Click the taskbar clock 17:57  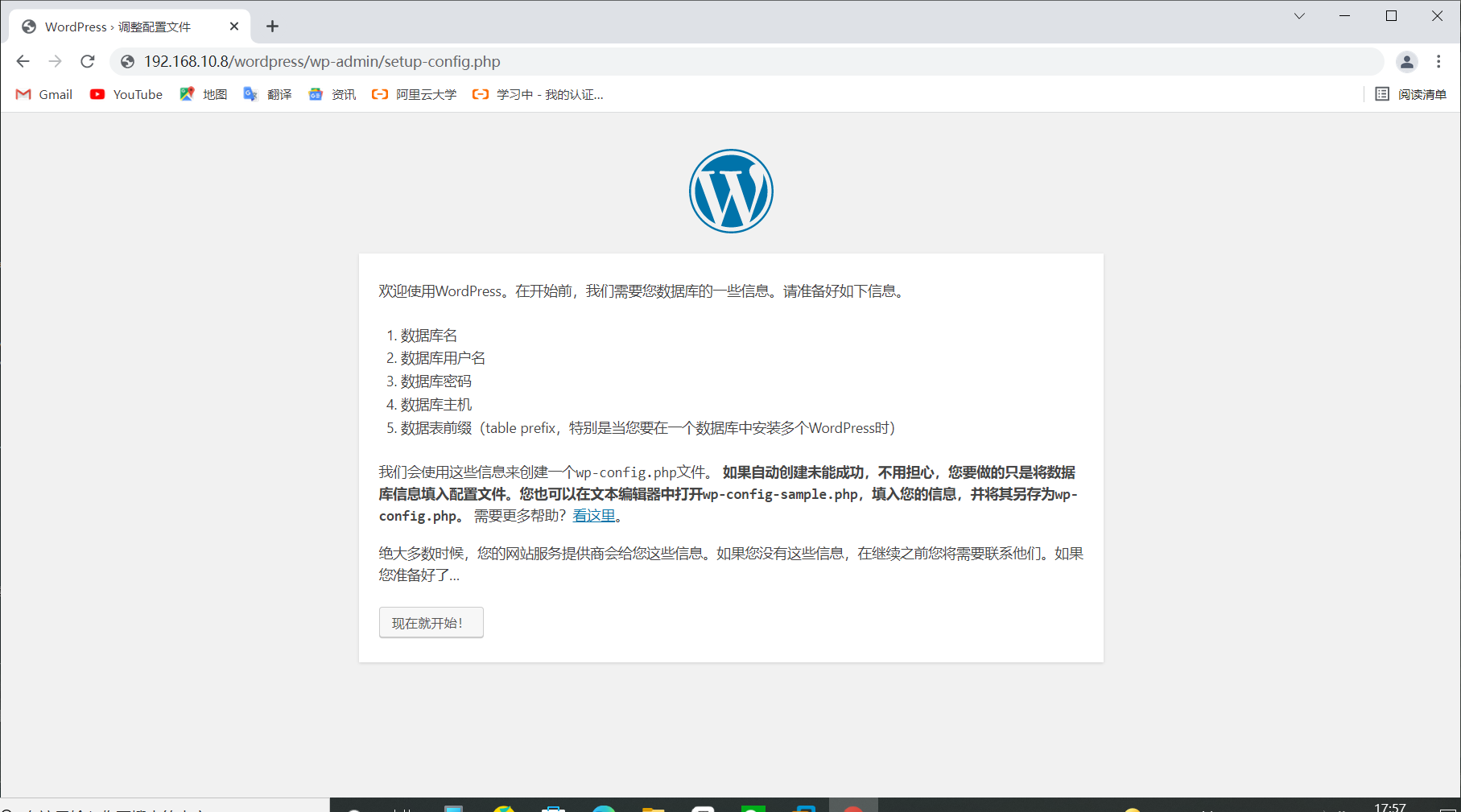click(x=1390, y=806)
